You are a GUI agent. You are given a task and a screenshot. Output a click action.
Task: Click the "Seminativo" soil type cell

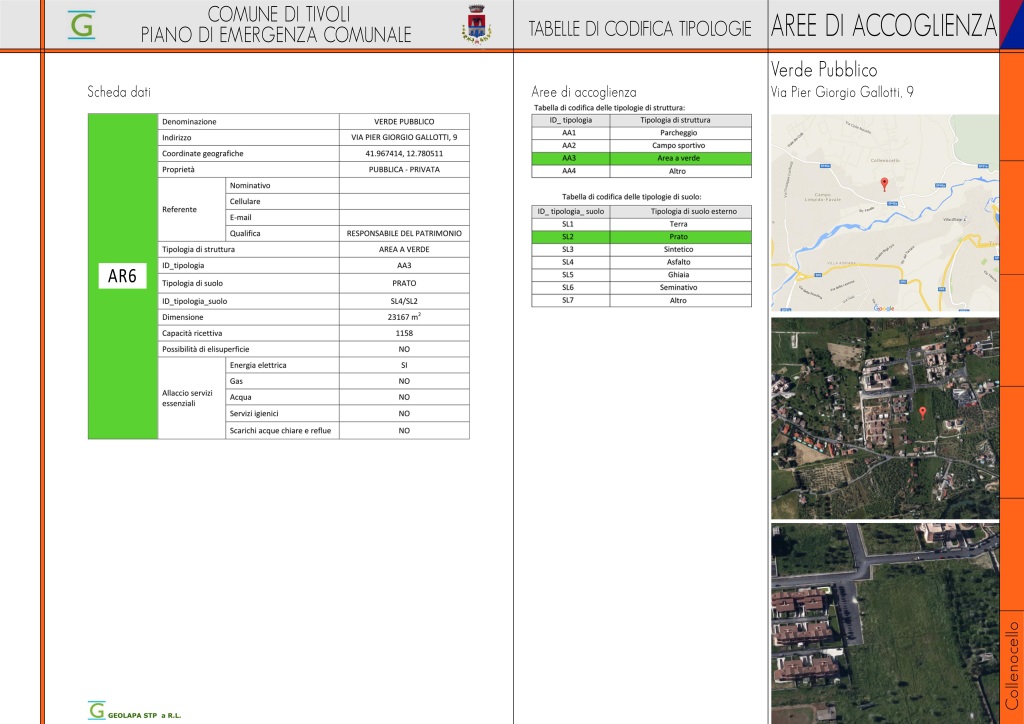679,287
